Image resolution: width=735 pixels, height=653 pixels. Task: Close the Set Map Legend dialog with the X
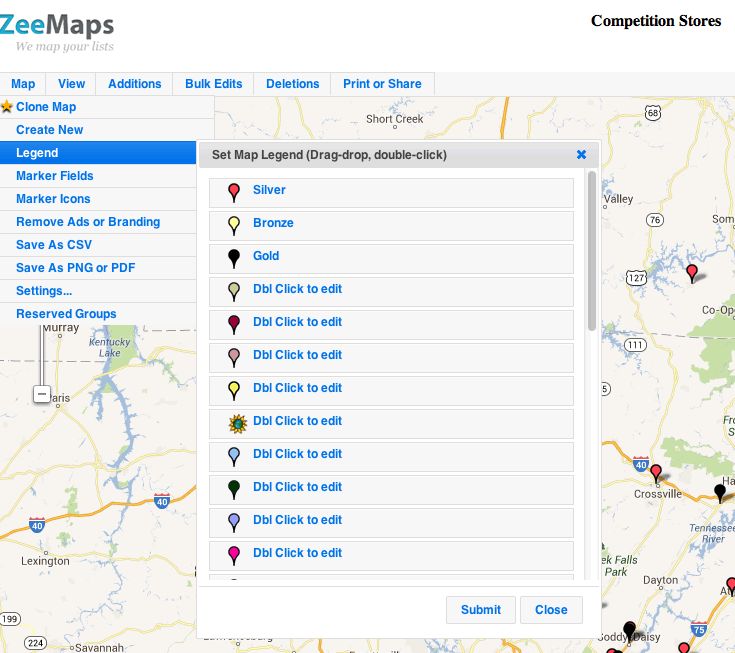click(581, 155)
